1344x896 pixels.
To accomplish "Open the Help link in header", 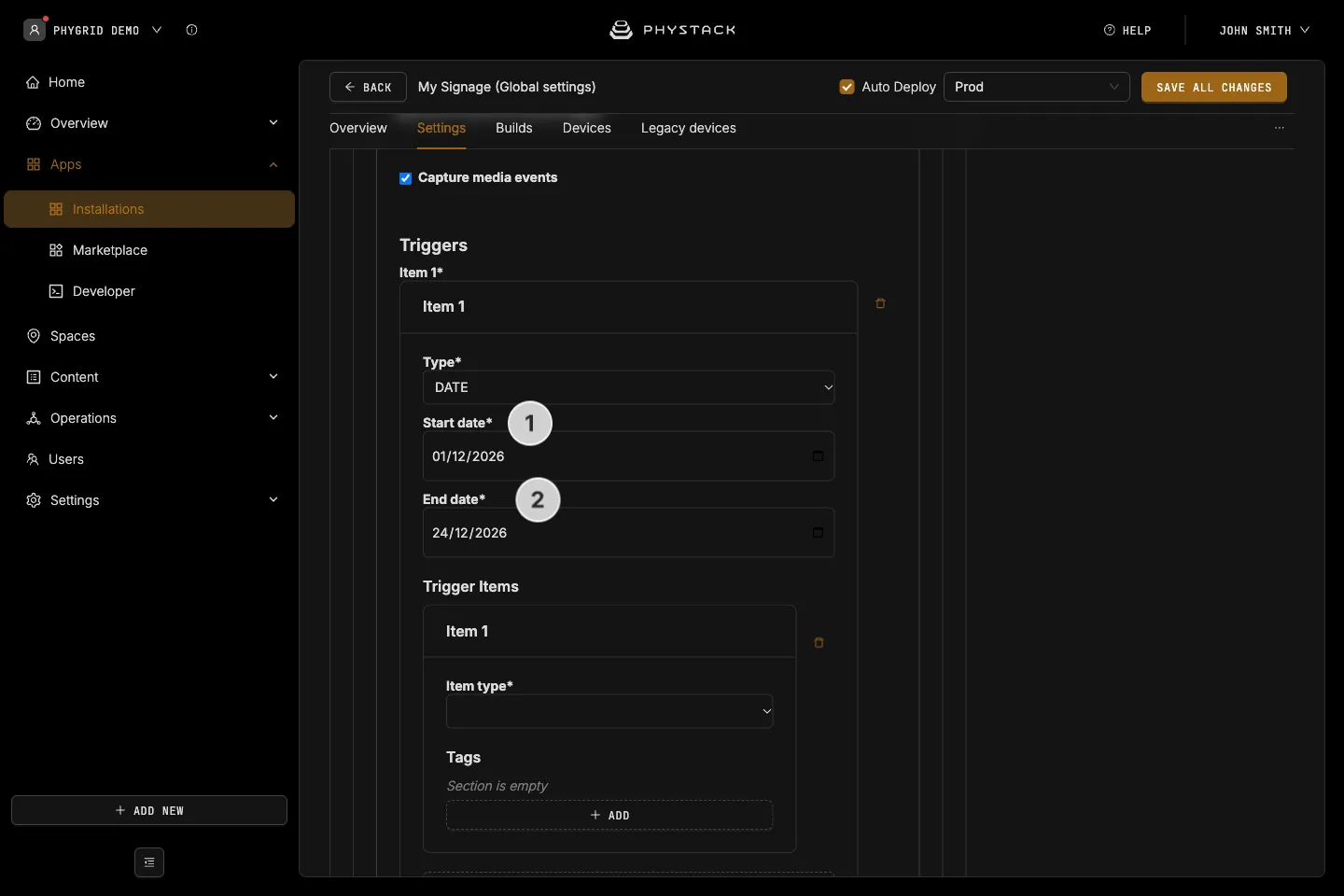I will (1127, 30).
